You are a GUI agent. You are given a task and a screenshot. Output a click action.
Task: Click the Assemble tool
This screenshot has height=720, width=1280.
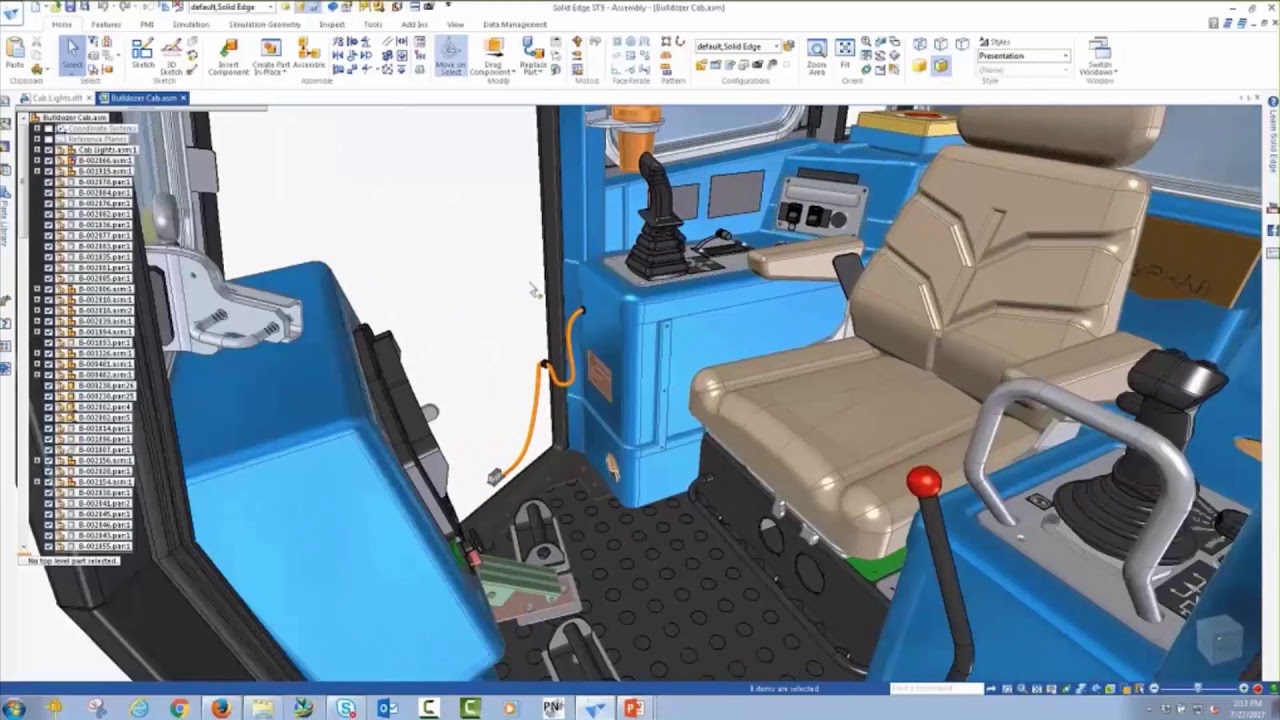click(x=309, y=54)
